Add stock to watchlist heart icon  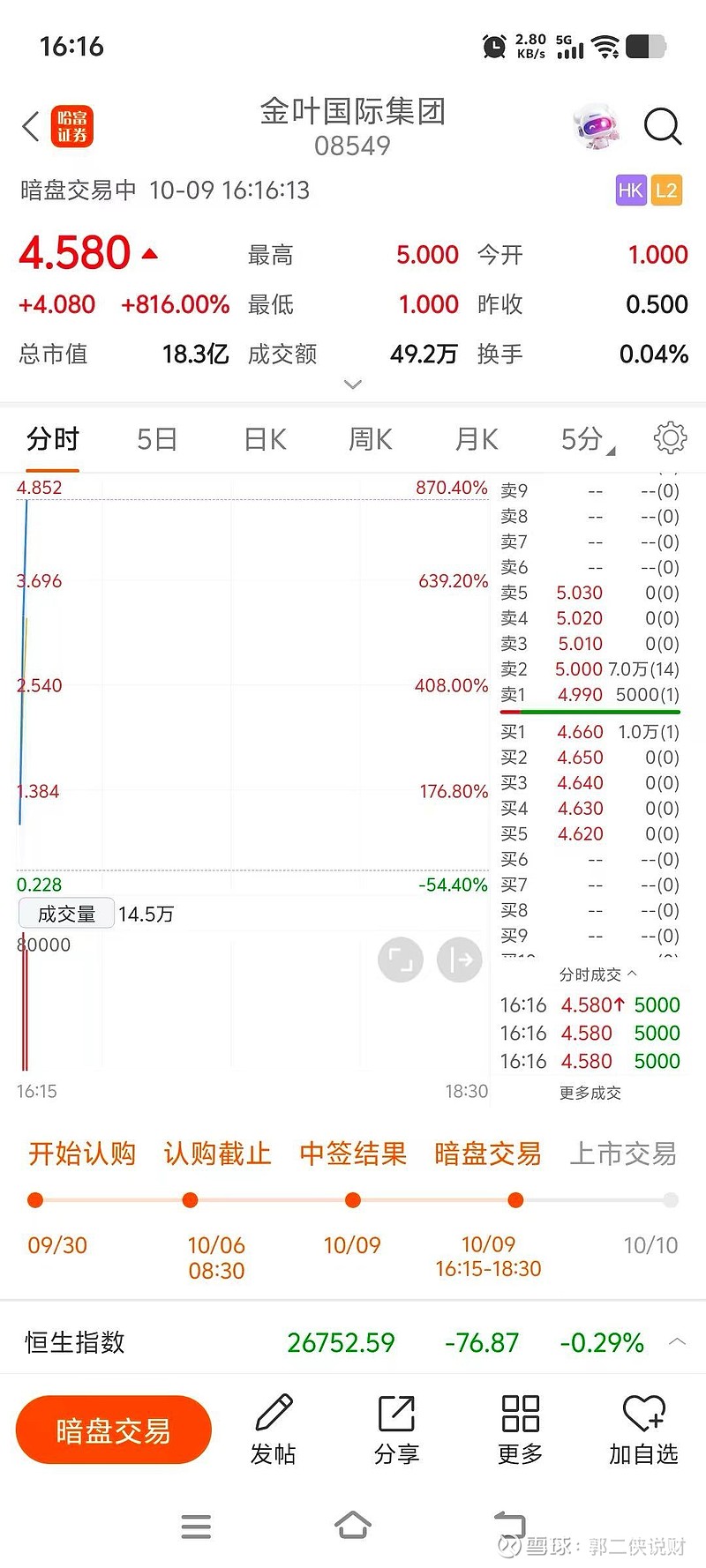pyautogui.click(x=643, y=1414)
